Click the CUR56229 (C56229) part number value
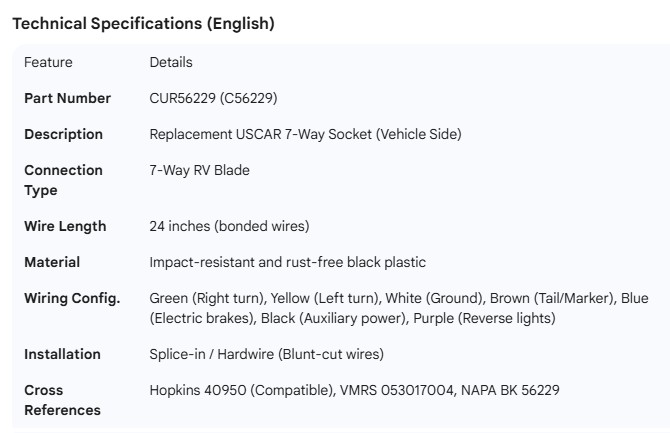Image resolution: width=670 pixels, height=433 pixels. pyautogui.click(x=213, y=98)
